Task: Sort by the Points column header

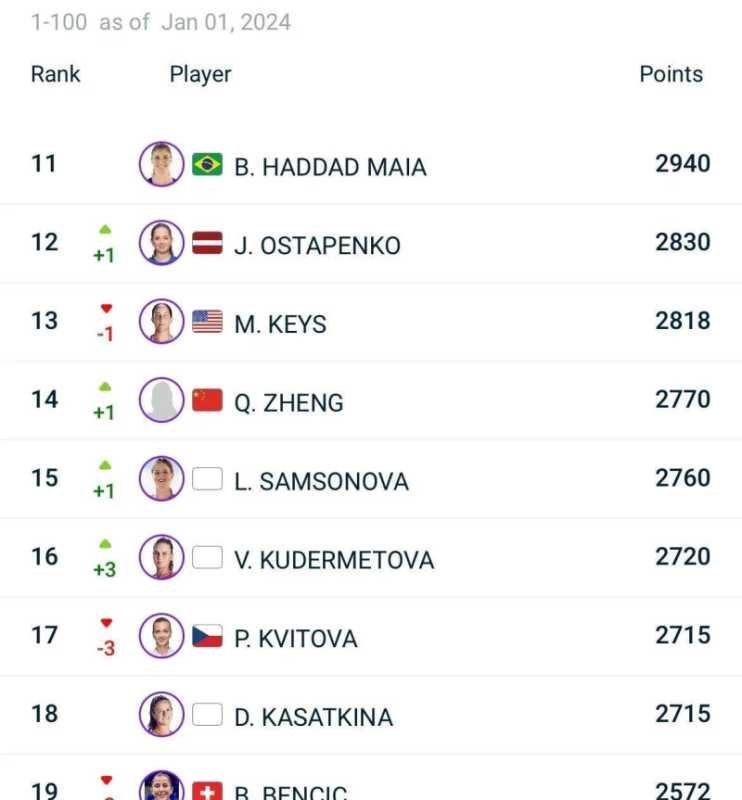Action: click(671, 74)
